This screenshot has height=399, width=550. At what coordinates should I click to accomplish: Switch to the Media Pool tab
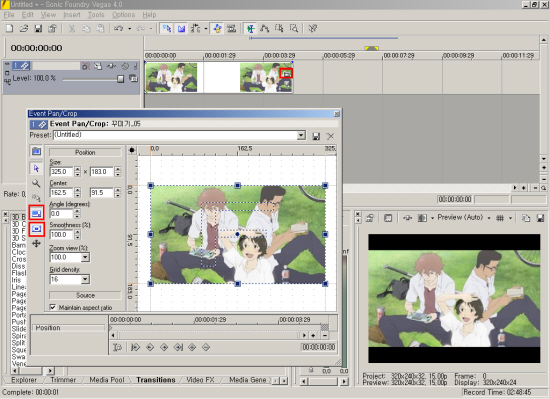[107, 380]
